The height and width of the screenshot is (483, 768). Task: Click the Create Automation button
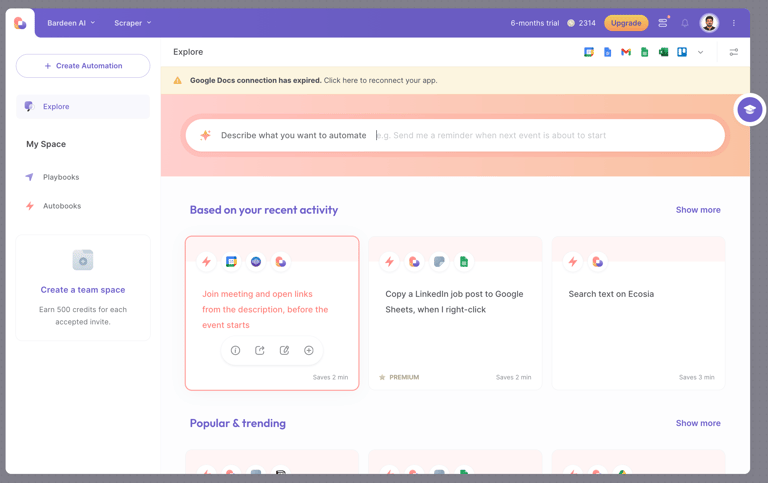point(83,66)
